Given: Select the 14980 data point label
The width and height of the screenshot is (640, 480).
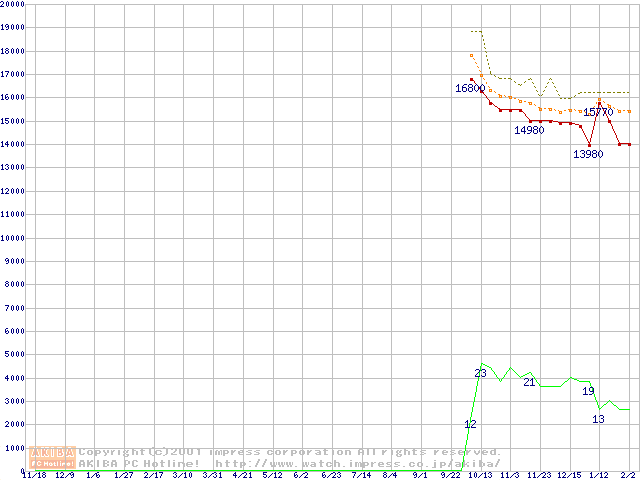Looking at the screenshot, I should (x=529, y=130).
